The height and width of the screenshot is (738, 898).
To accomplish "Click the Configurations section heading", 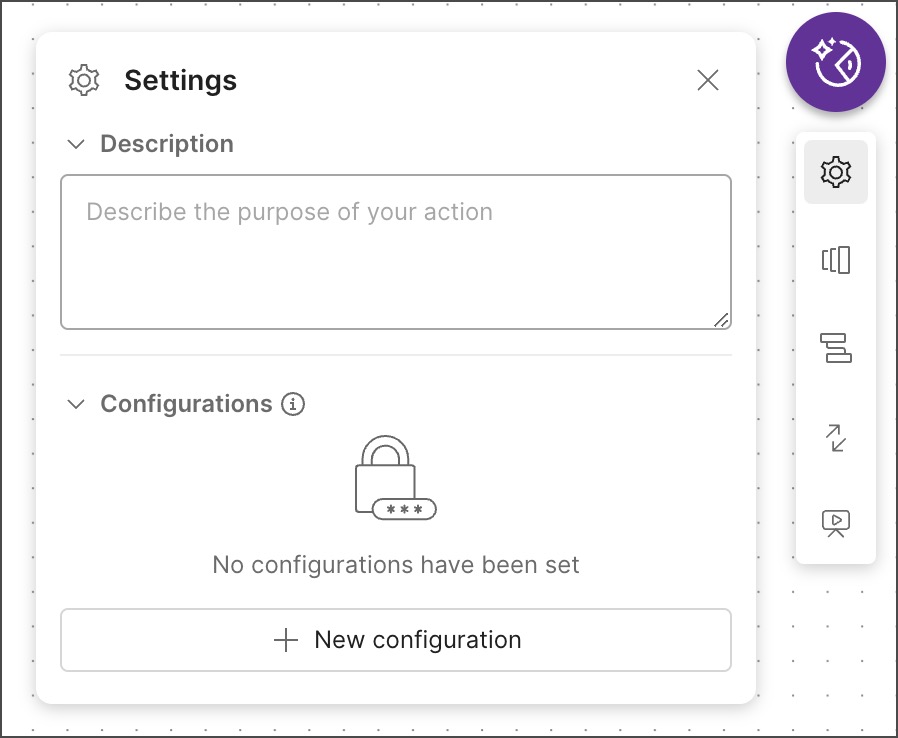I will (186, 404).
